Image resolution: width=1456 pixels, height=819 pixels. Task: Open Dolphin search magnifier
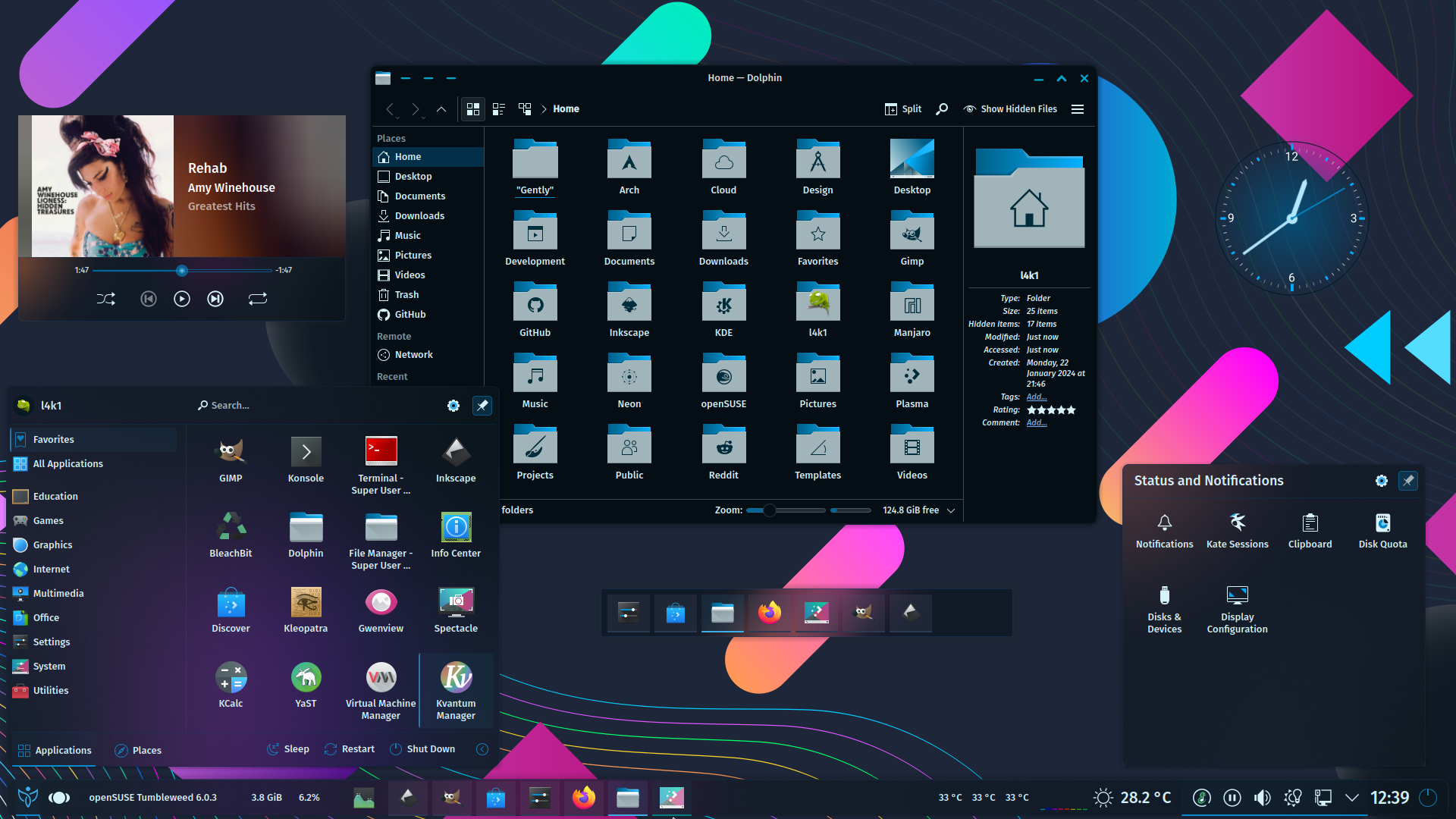click(x=942, y=109)
